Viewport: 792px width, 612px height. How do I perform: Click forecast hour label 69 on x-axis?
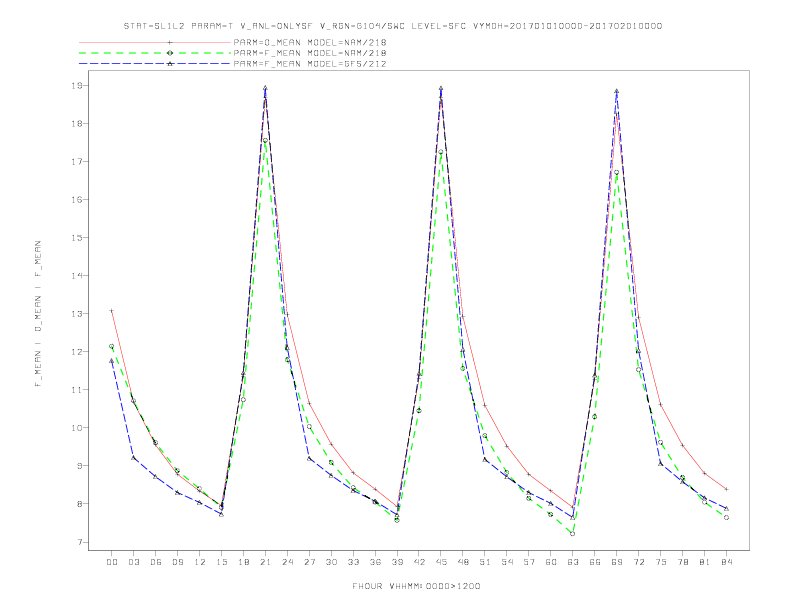617,562
